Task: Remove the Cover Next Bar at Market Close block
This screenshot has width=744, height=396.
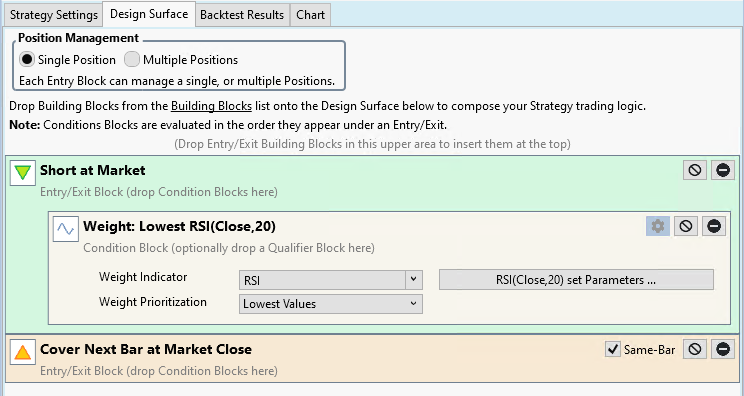Action: 723,350
